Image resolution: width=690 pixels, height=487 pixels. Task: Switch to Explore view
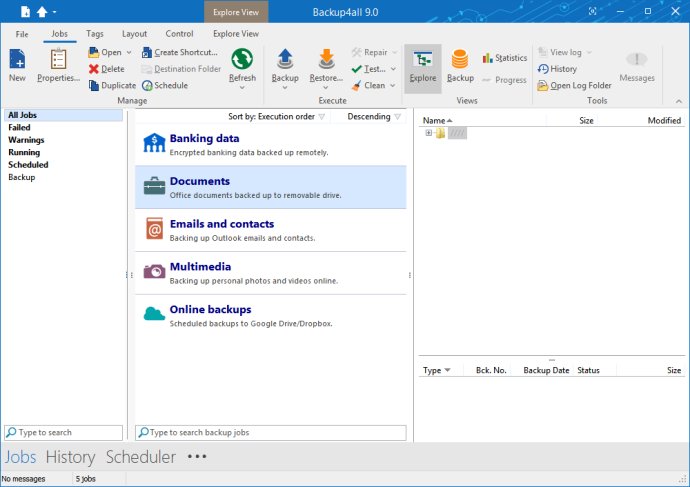(423, 68)
